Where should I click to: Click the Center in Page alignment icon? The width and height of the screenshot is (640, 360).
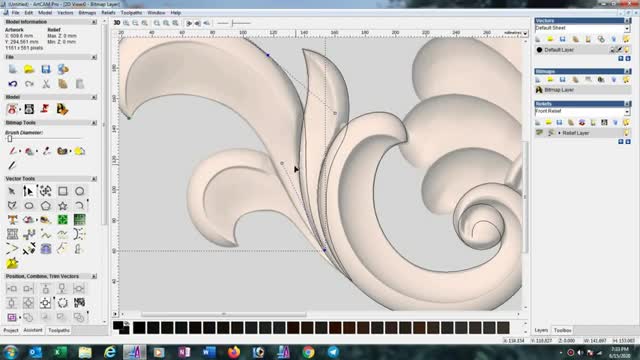click(45, 303)
